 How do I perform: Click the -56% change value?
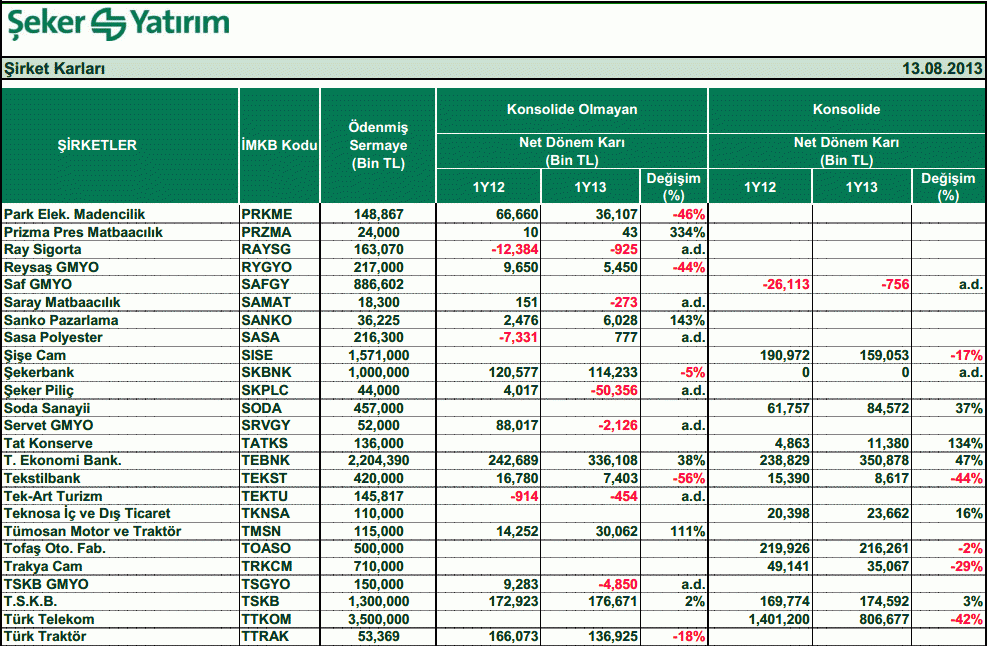(x=688, y=478)
